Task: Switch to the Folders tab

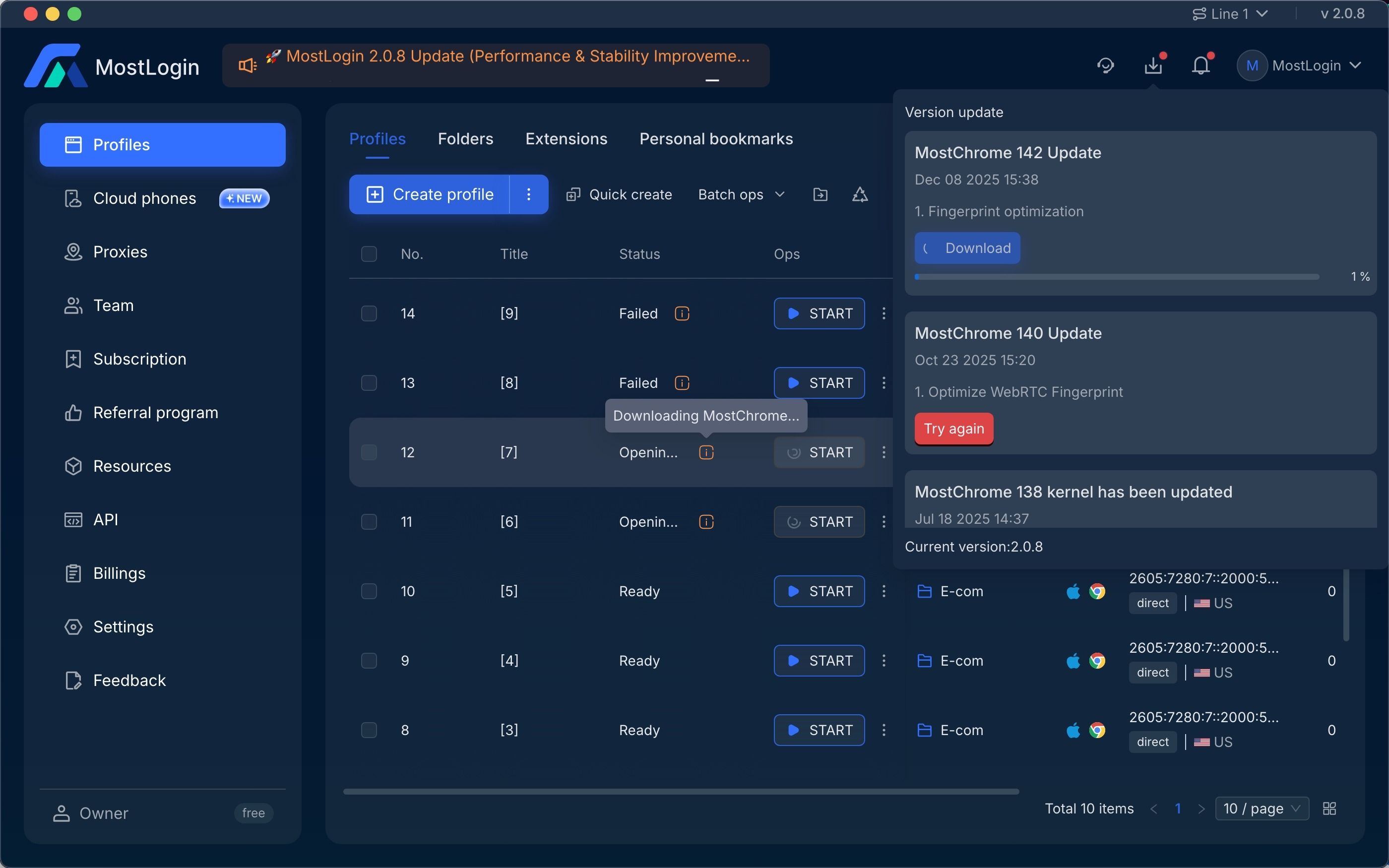Action: [x=465, y=139]
